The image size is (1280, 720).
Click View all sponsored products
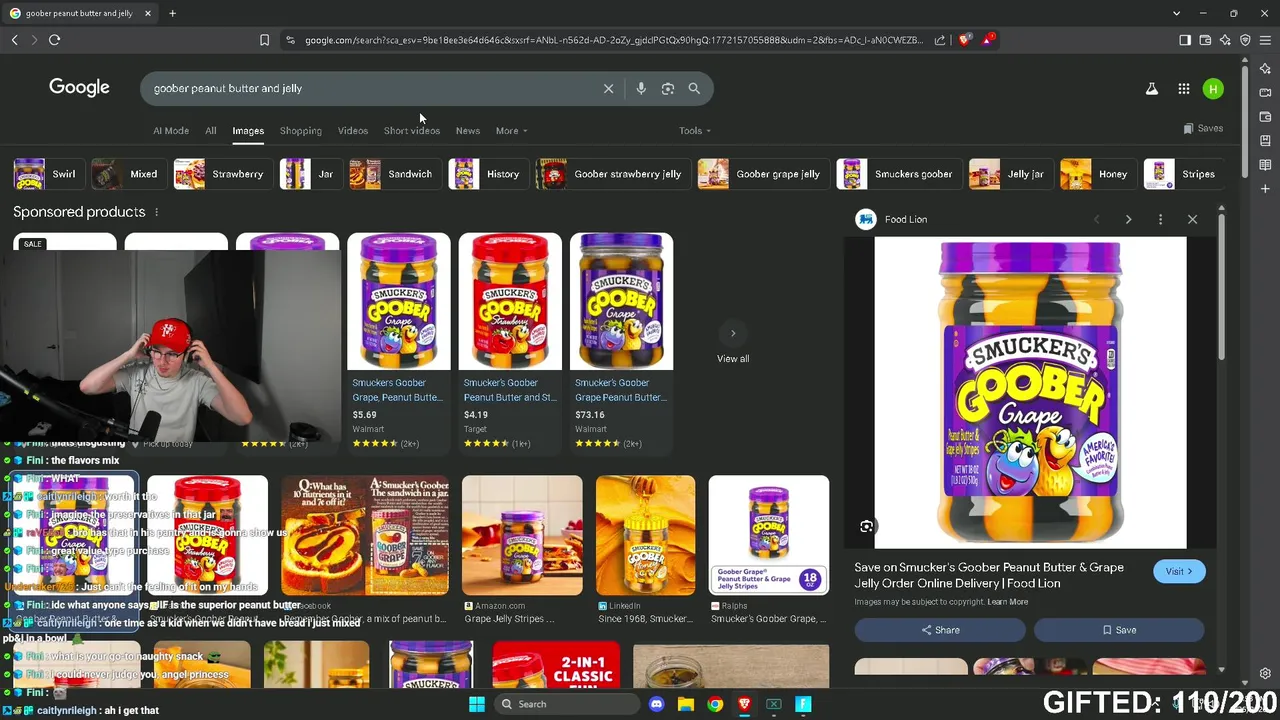(x=733, y=358)
